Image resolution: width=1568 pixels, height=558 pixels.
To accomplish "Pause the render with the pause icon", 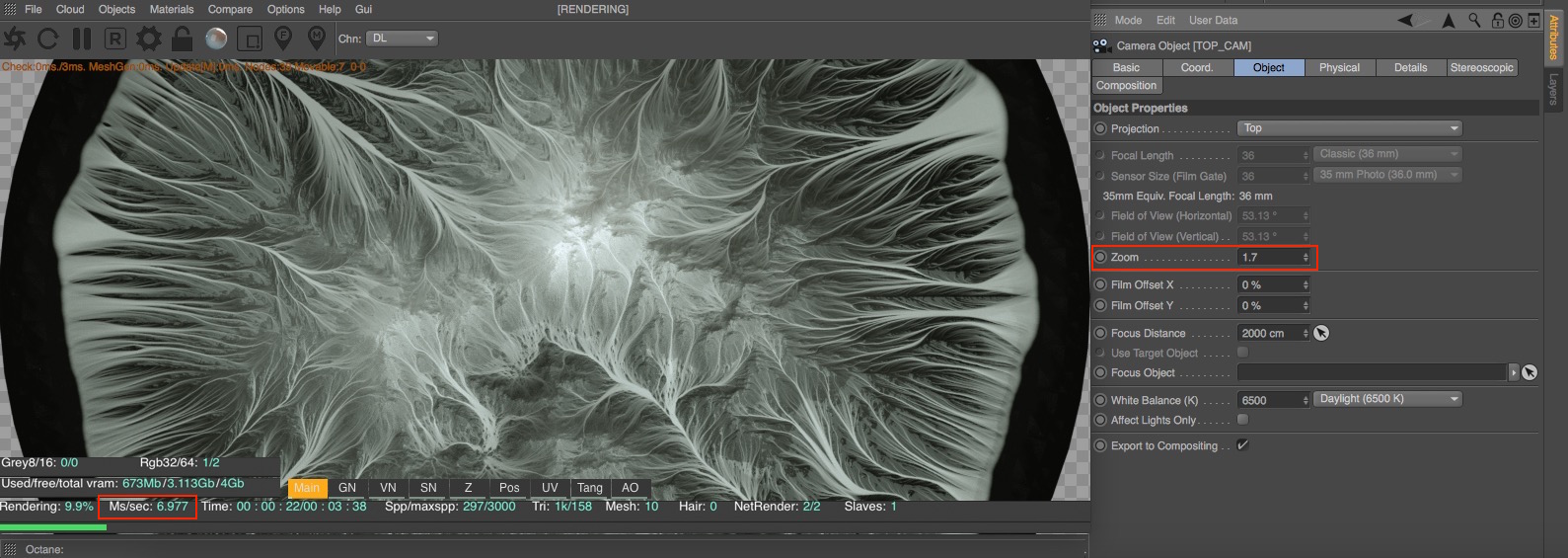I will (82, 39).
